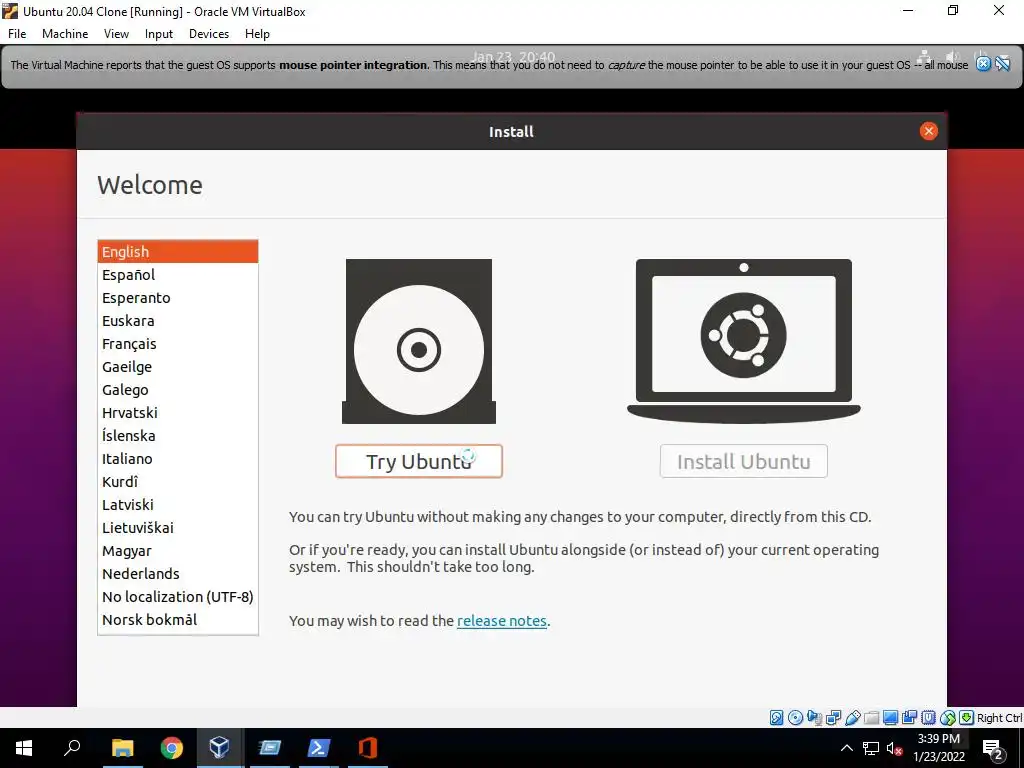The image size is (1024, 768).
Task: Open the release notes link
Action: (x=502, y=620)
